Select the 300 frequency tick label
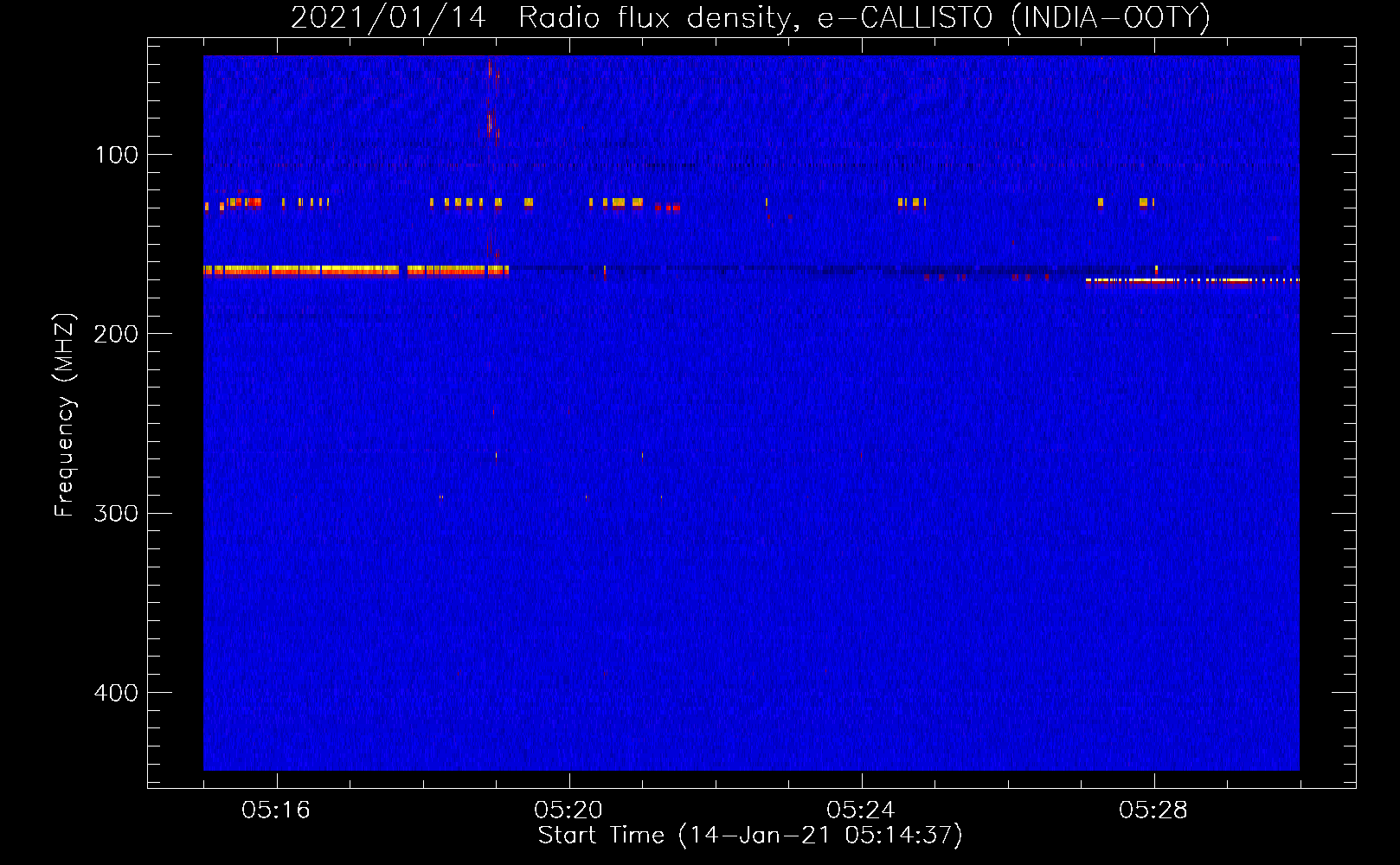The height and width of the screenshot is (865, 1400). coord(117,513)
